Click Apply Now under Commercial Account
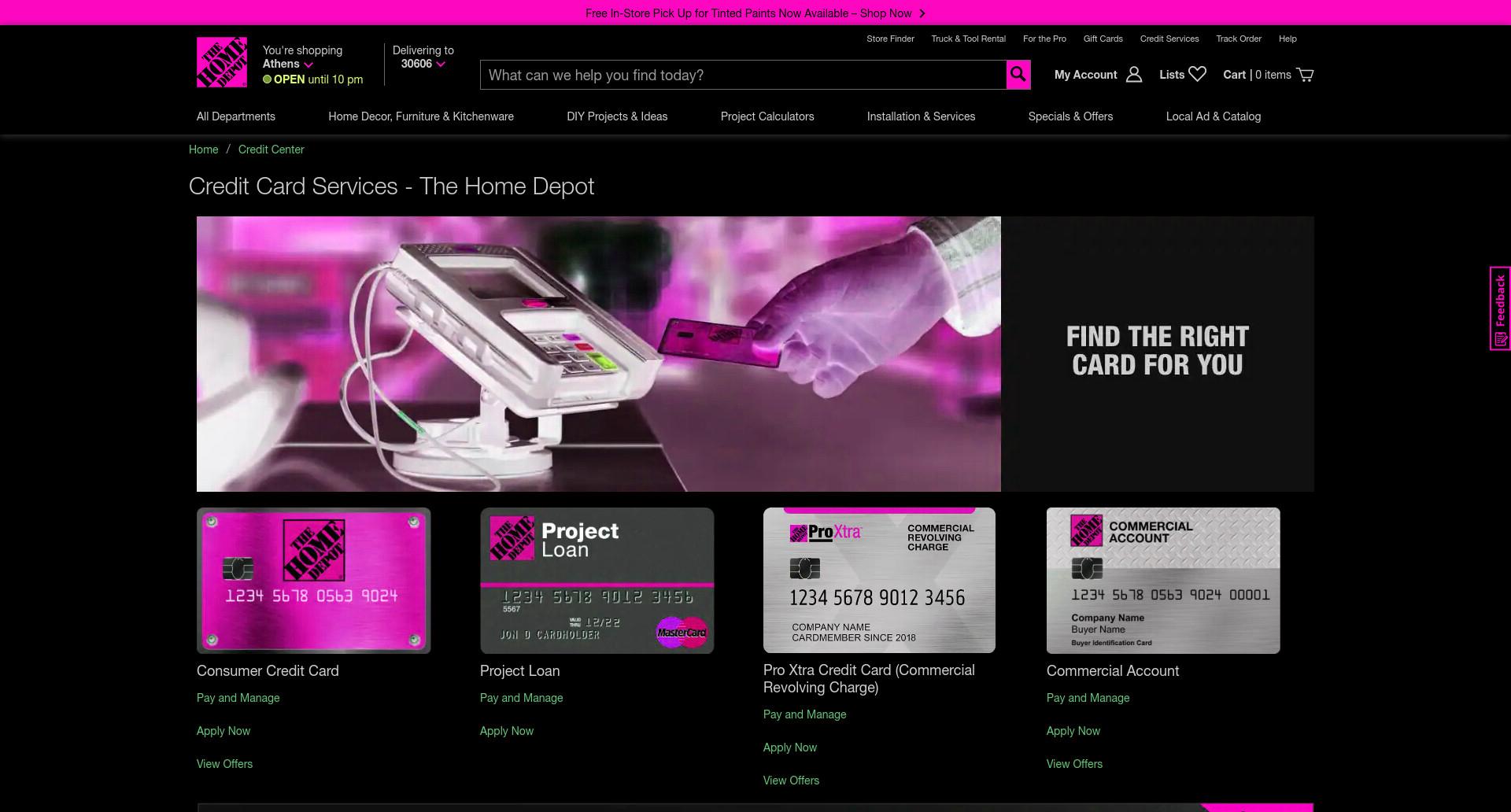Image resolution: width=1511 pixels, height=812 pixels. [1073, 731]
